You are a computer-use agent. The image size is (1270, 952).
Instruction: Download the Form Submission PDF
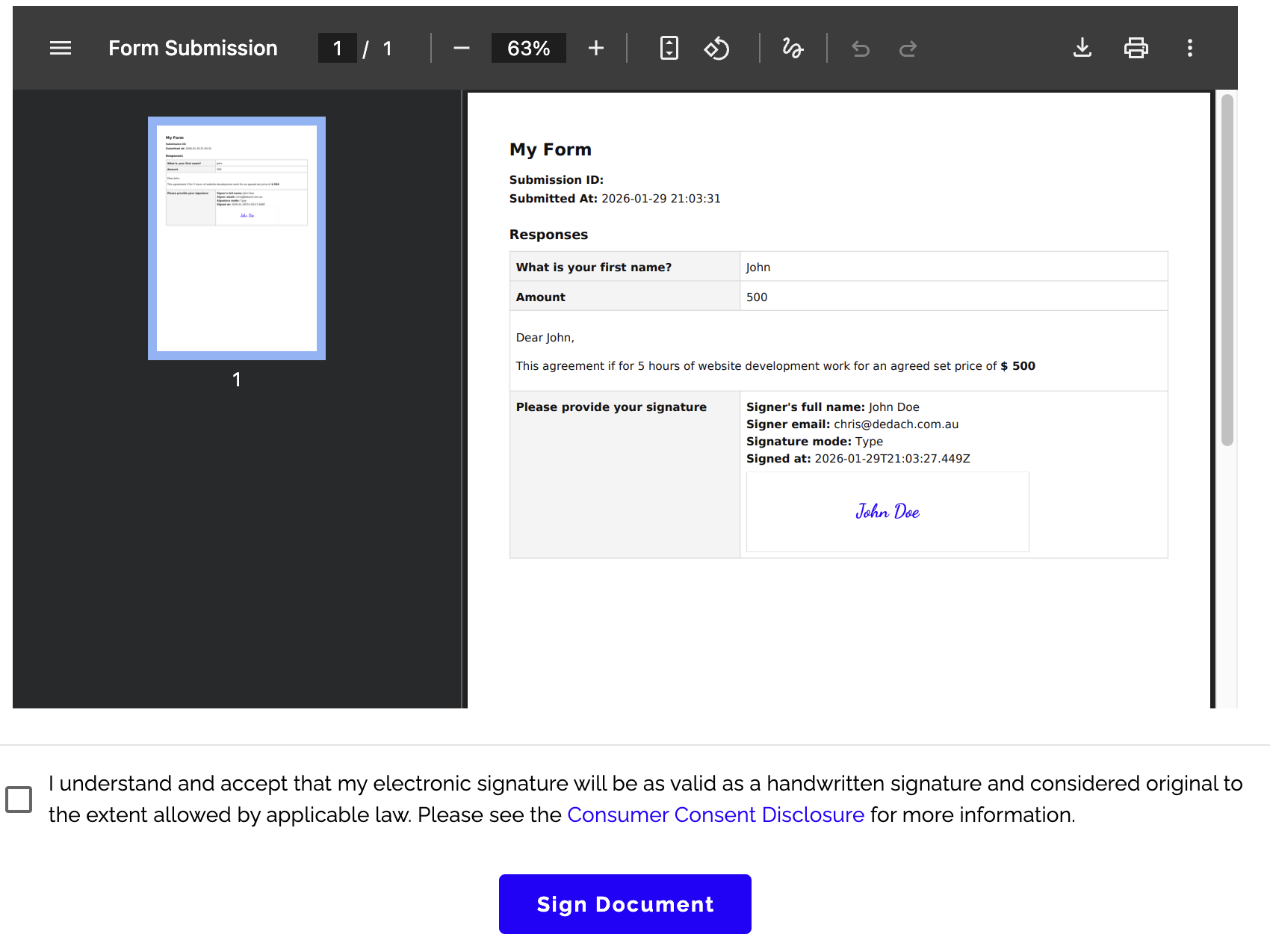(x=1082, y=49)
